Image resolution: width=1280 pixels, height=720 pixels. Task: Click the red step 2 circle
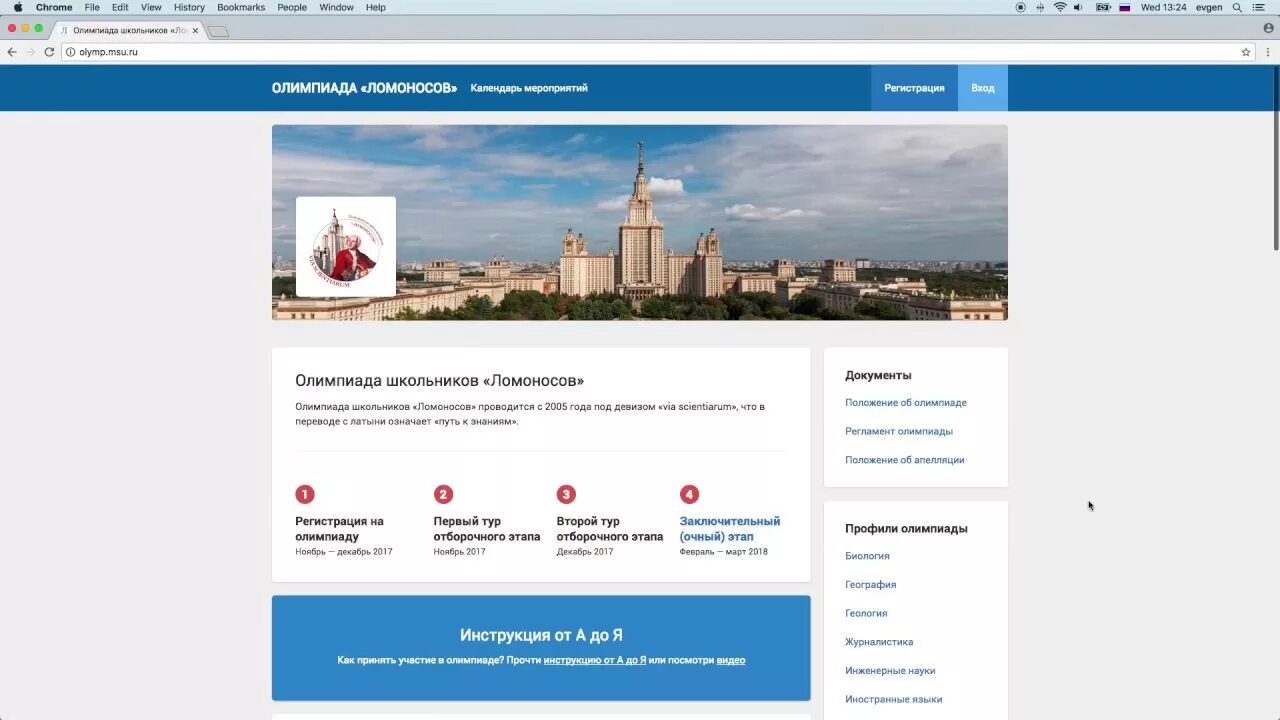pyautogui.click(x=443, y=494)
